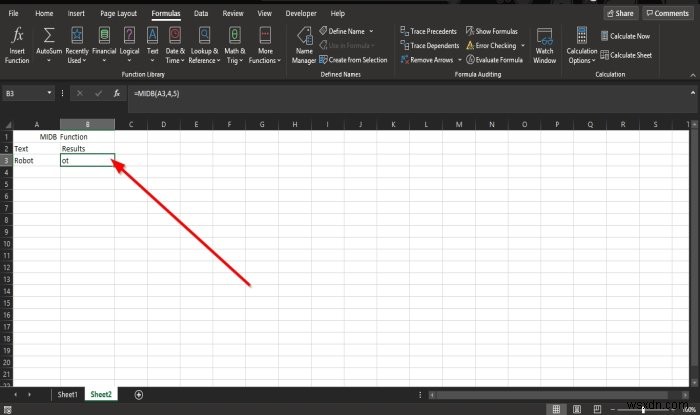This screenshot has height=415, width=700.
Task: Click Calculate Sheet
Action: [626, 55]
